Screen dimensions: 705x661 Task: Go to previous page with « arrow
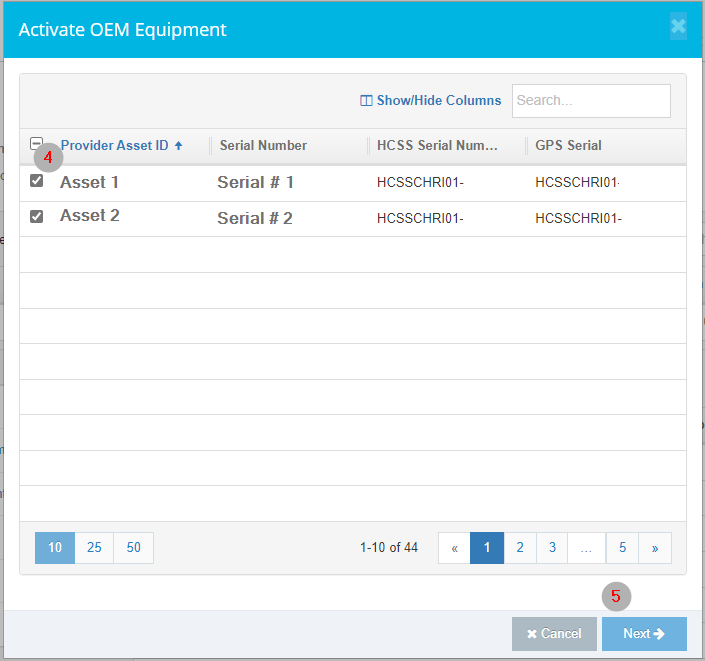click(454, 548)
